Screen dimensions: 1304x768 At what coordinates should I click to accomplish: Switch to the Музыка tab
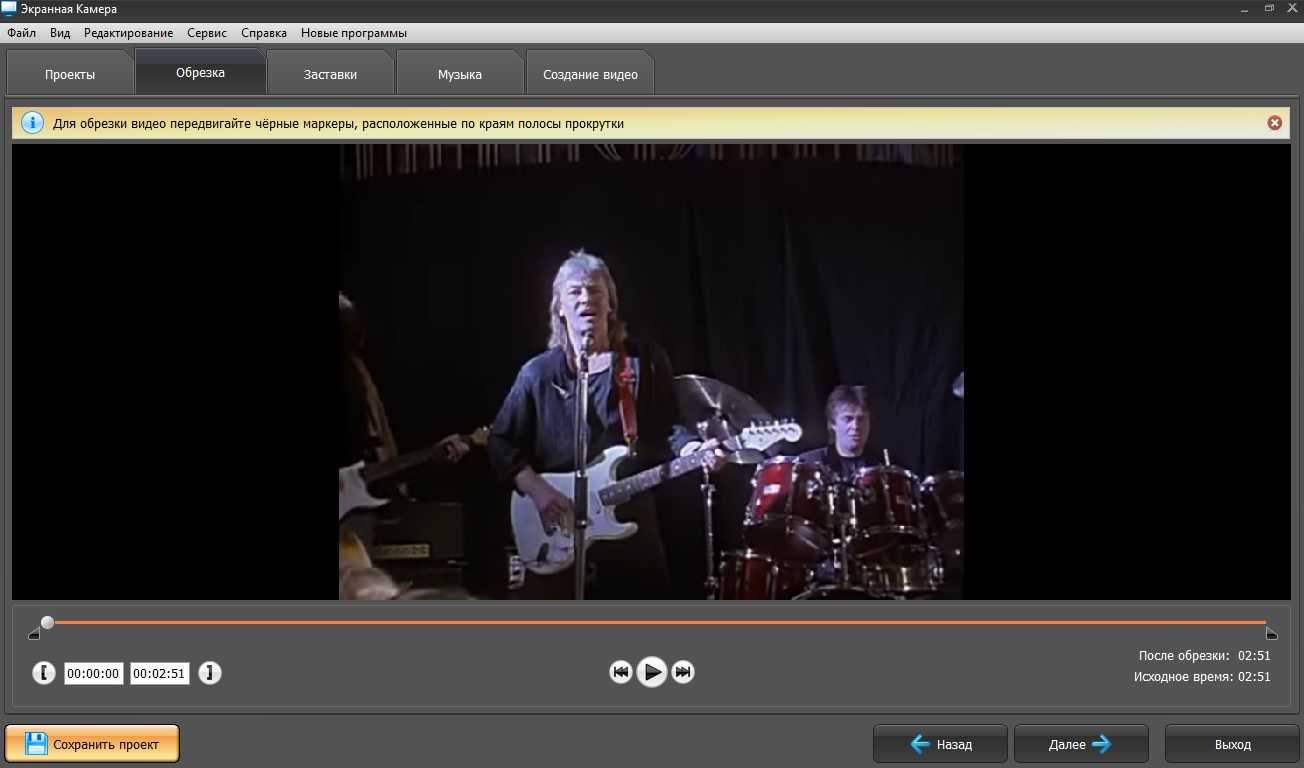coord(459,74)
